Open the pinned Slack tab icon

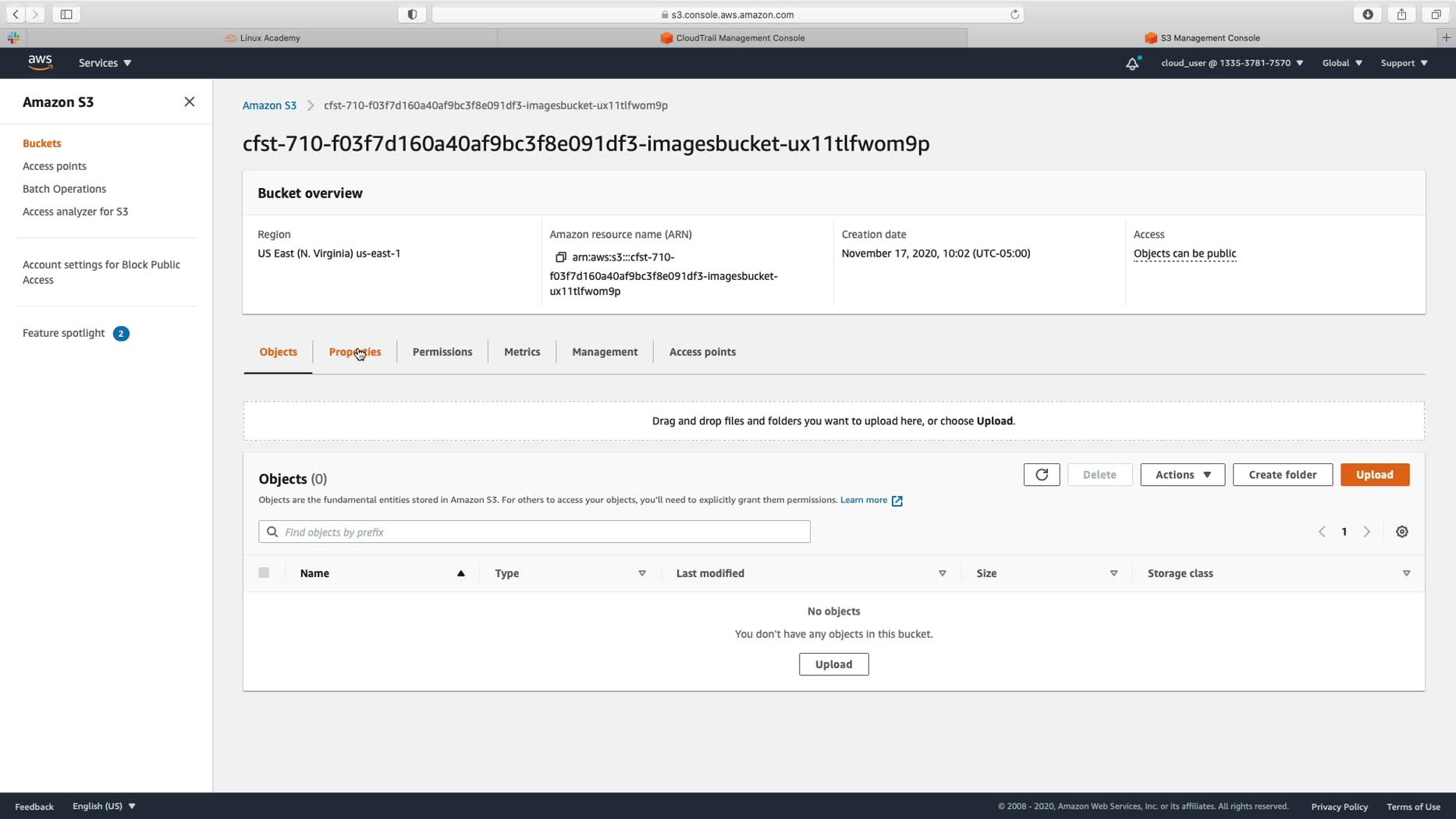coord(13,37)
